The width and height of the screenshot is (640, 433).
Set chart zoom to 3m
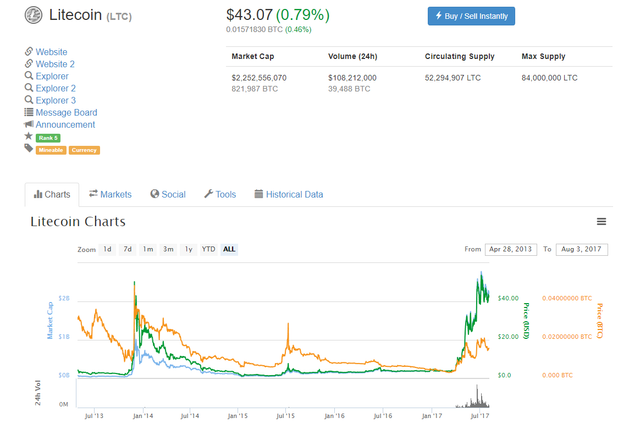(168, 249)
